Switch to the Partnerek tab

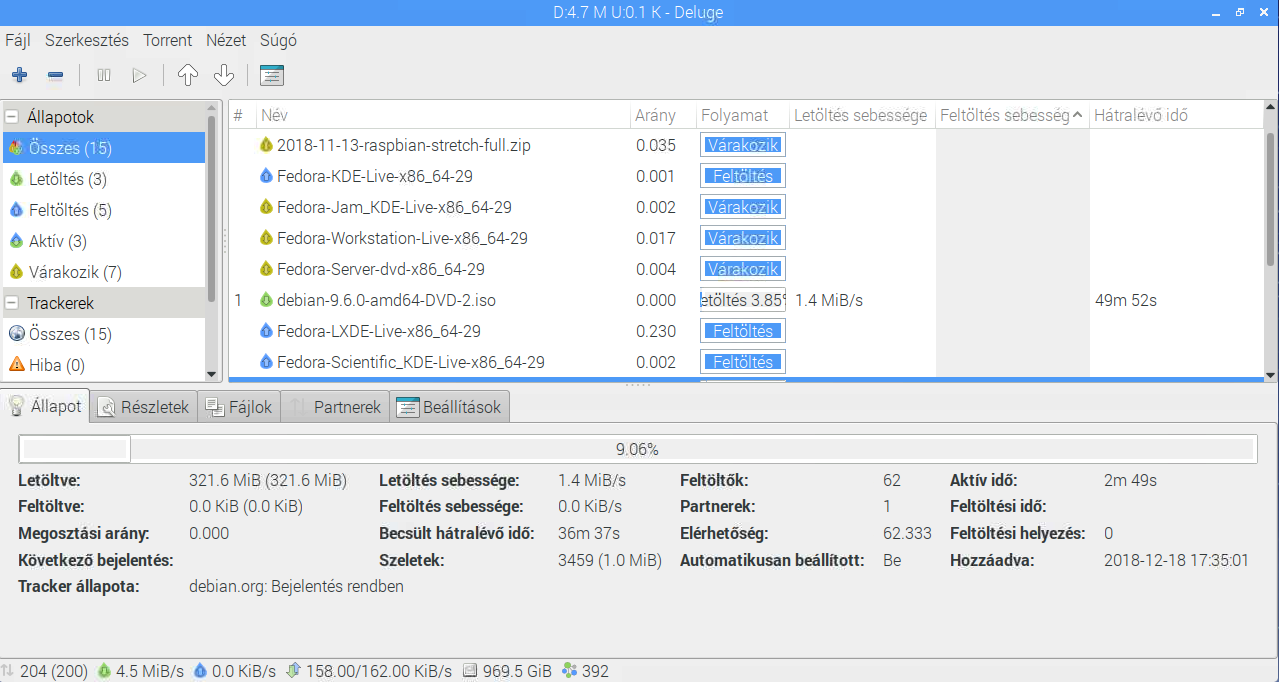tap(335, 407)
